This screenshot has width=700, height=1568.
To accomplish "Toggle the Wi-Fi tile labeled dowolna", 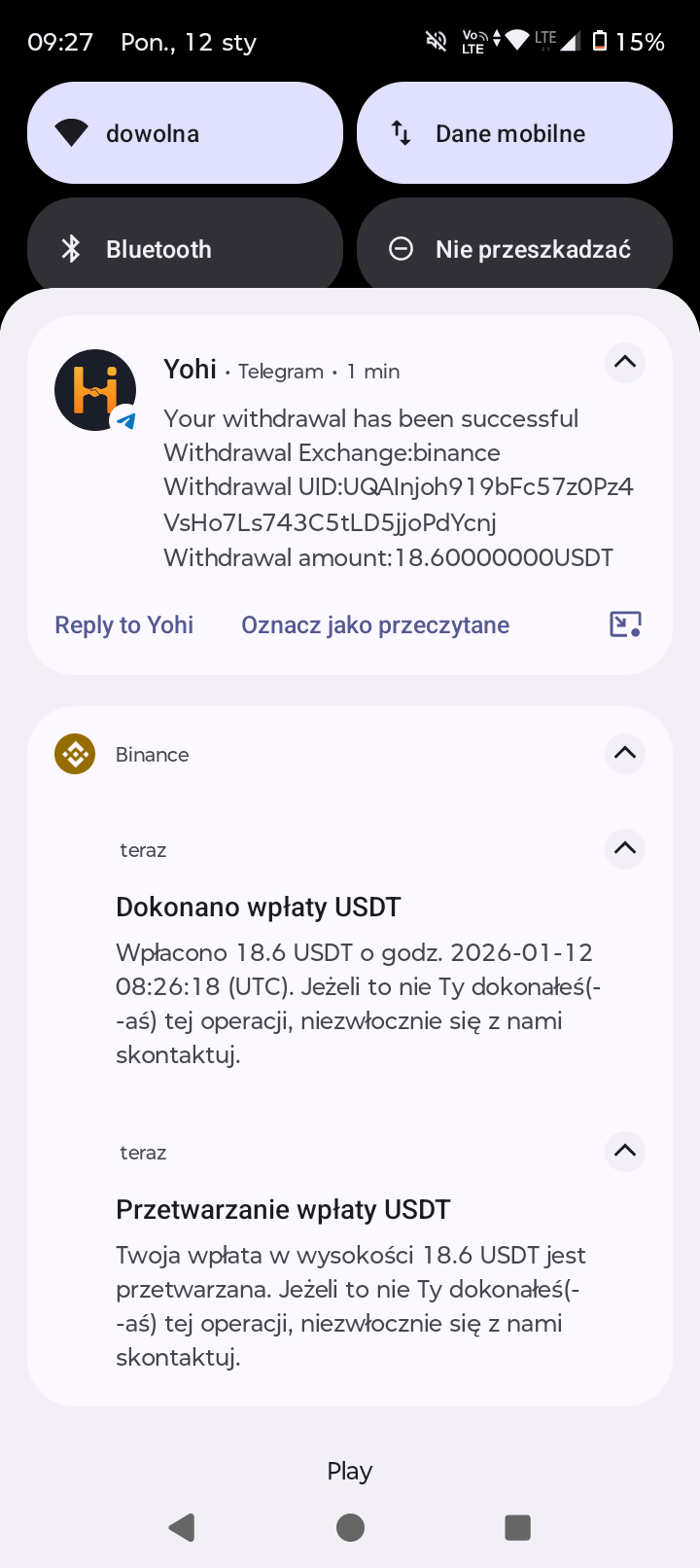I will (x=185, y=133).
